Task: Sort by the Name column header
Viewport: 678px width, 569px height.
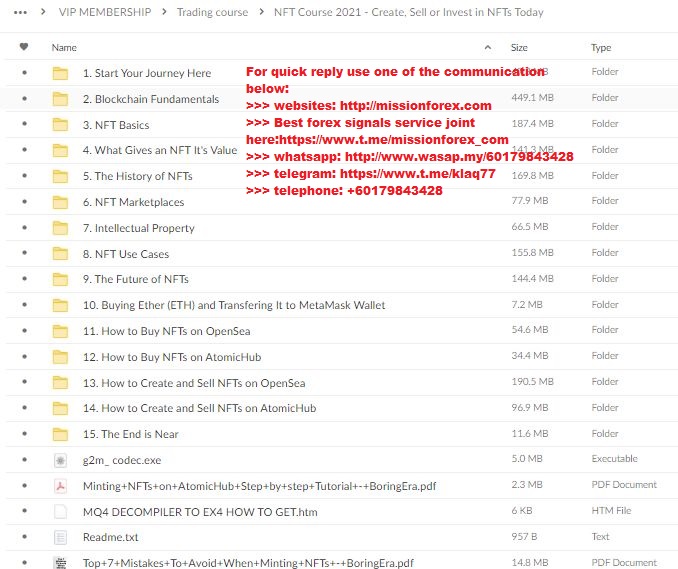Action: (64, 48)
